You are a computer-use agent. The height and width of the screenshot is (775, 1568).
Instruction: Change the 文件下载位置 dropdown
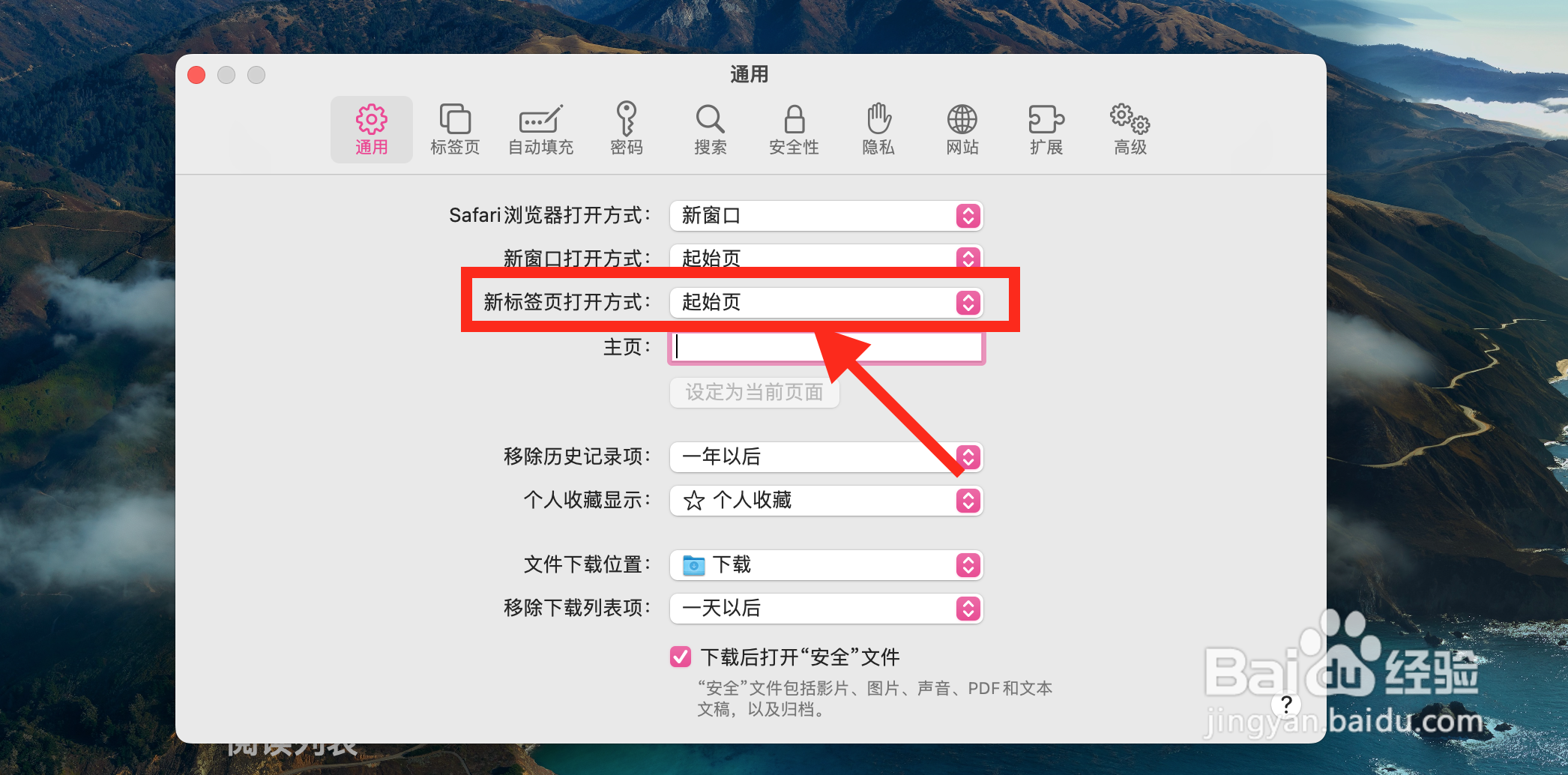point(826,565)
